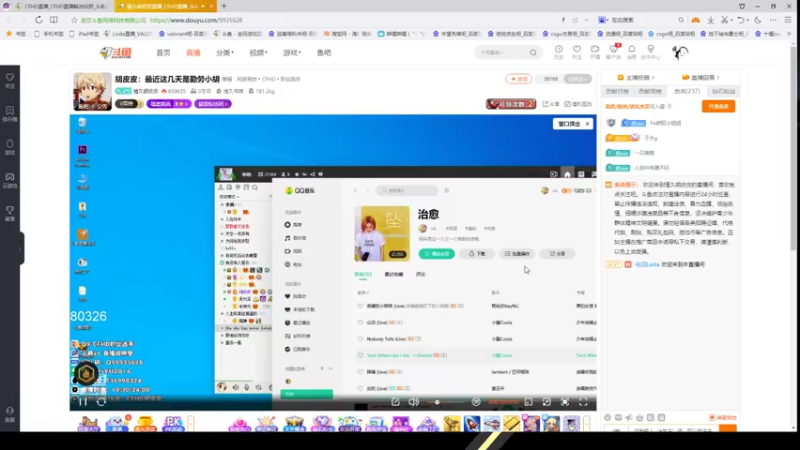Switch to 贡献周榜 tab
800x450 pixels.
[650, 91]
